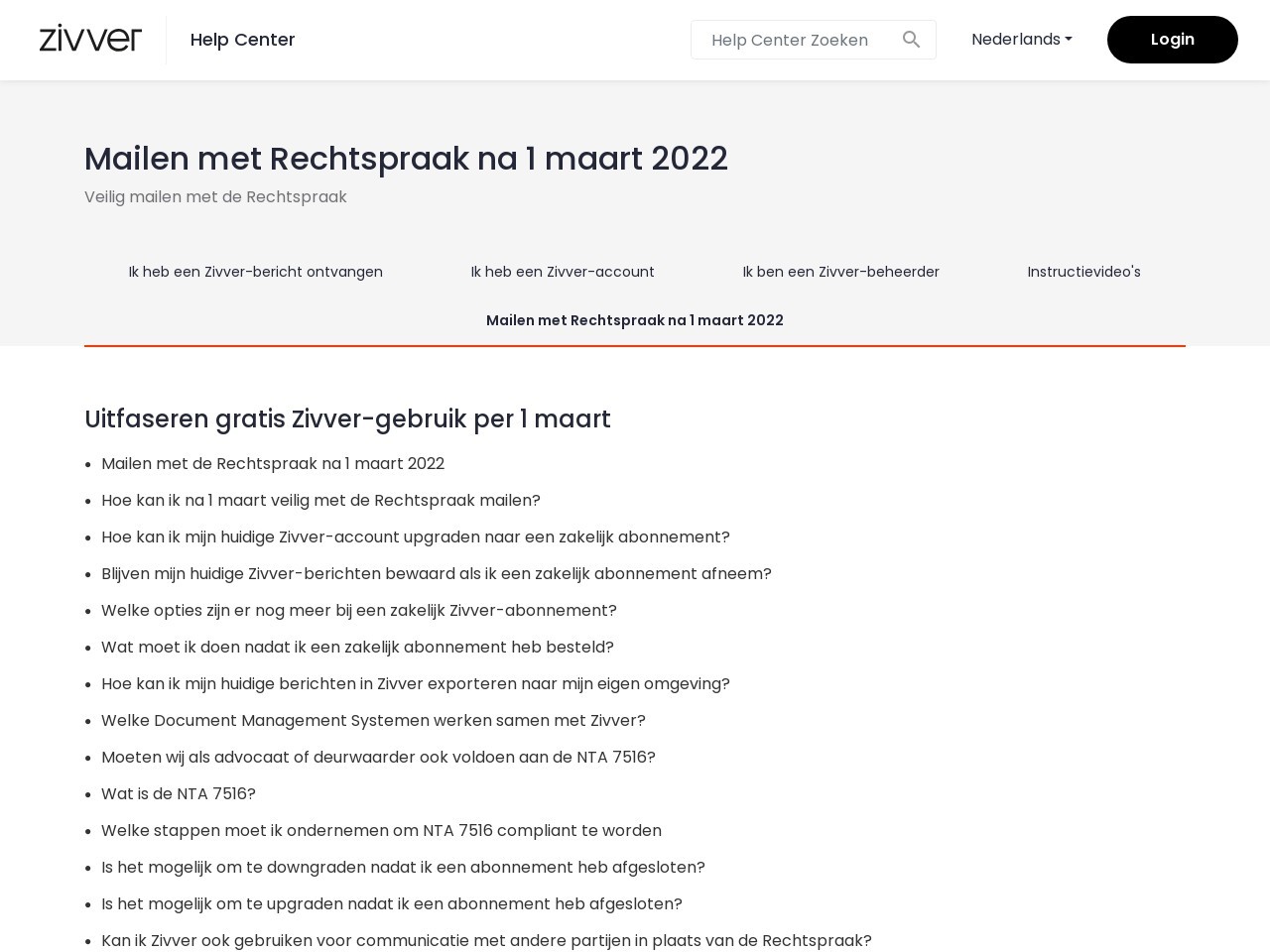Open 'Mailen met de Rechtspraak na 1 maart 2022' article

pos(273,463)
